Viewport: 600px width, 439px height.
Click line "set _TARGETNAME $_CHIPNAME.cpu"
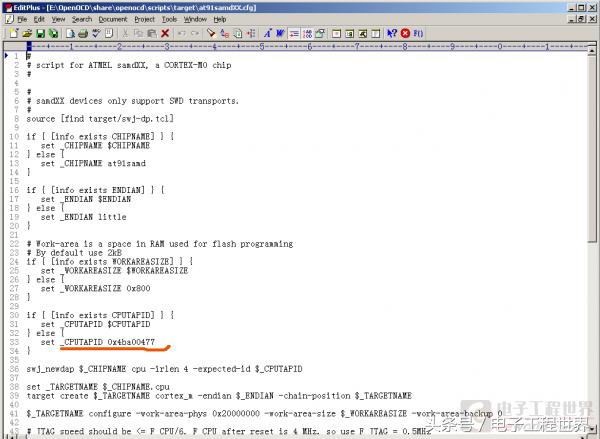click(98, 387)
